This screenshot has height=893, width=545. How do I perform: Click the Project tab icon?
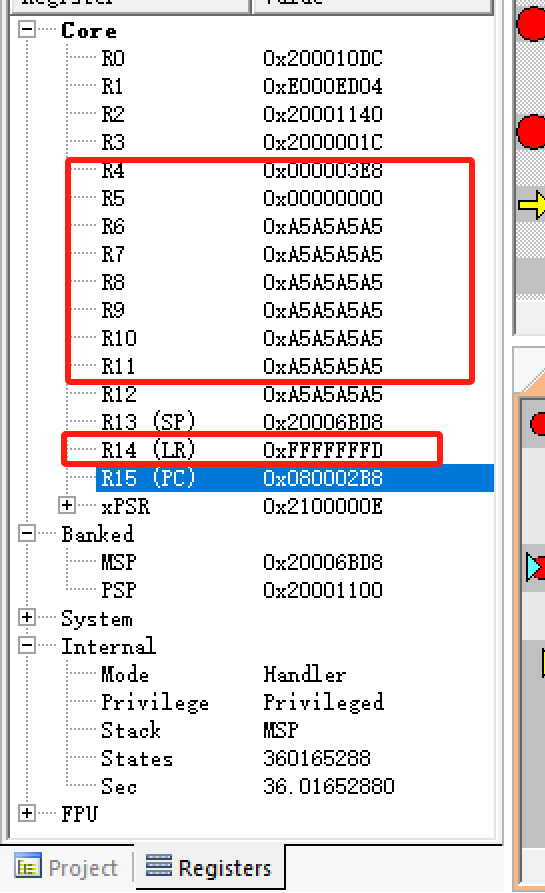point(27,866)
